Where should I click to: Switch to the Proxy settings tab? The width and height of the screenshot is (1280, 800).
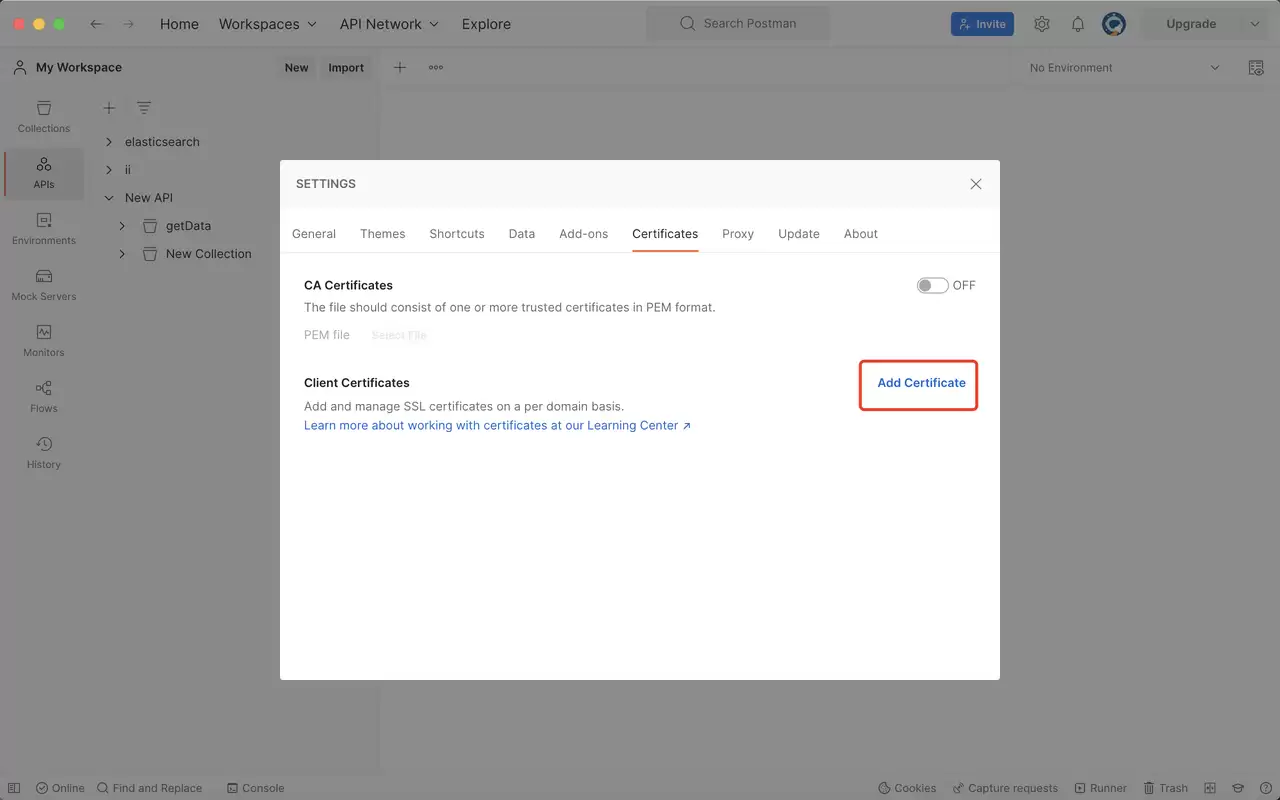(738, 234)
